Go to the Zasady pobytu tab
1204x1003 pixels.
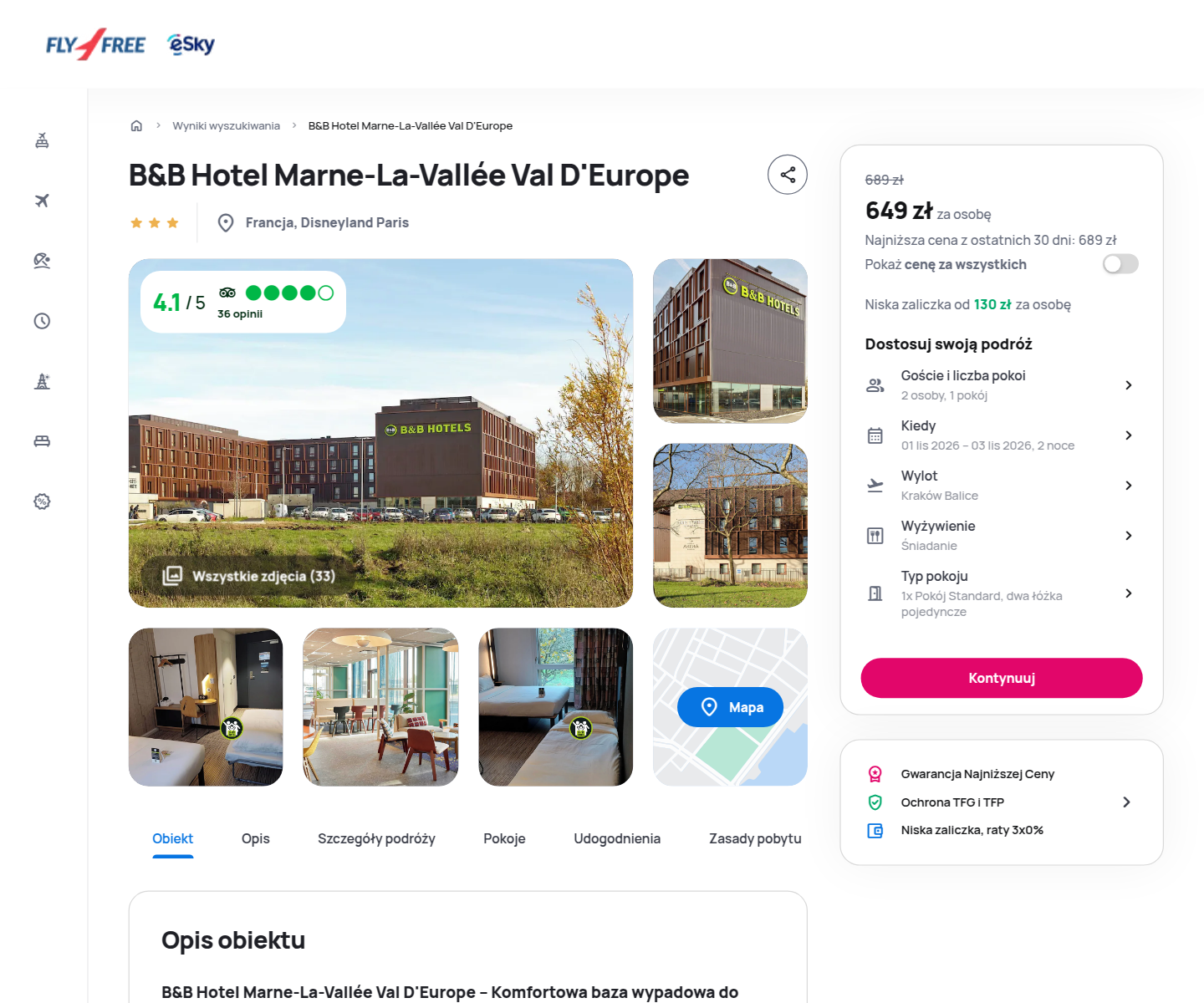755,839
